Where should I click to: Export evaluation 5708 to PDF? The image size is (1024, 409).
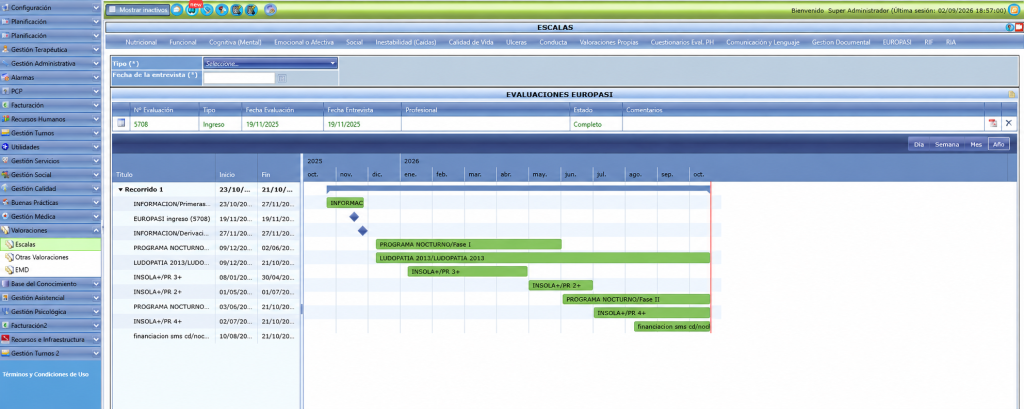(993, 123)
